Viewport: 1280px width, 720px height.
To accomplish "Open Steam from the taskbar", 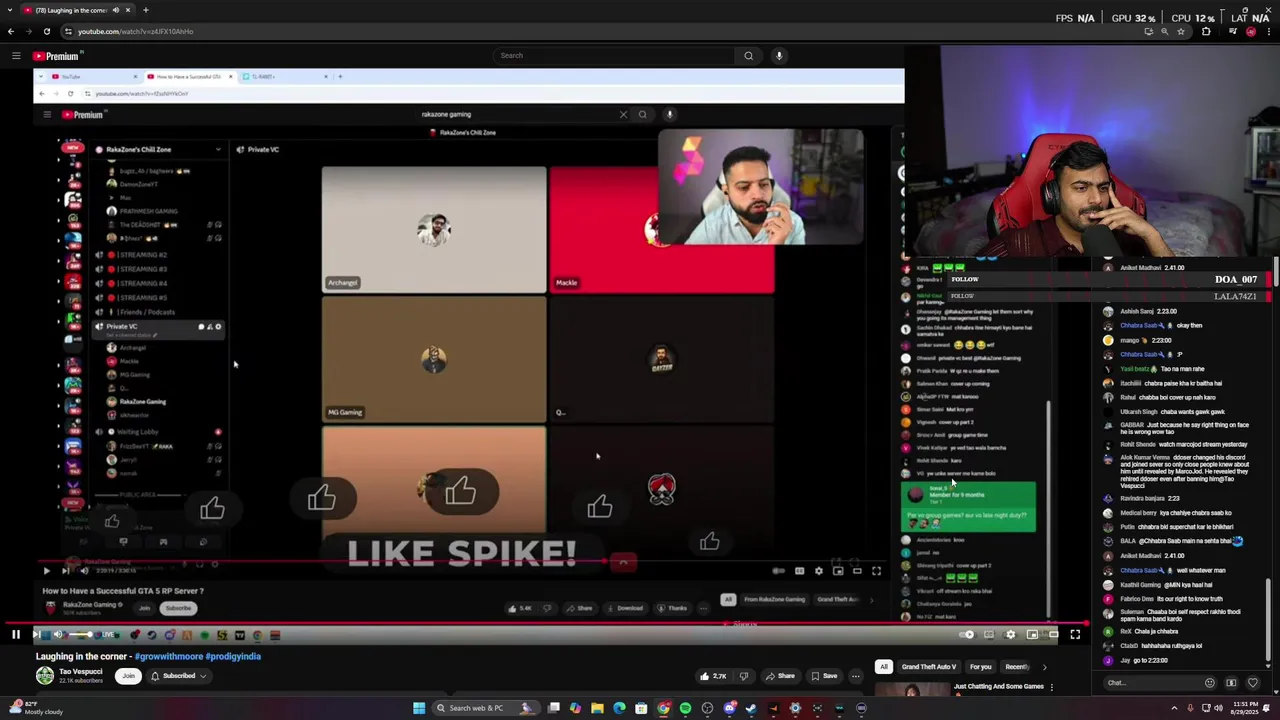I will click(x=751, y=708).
